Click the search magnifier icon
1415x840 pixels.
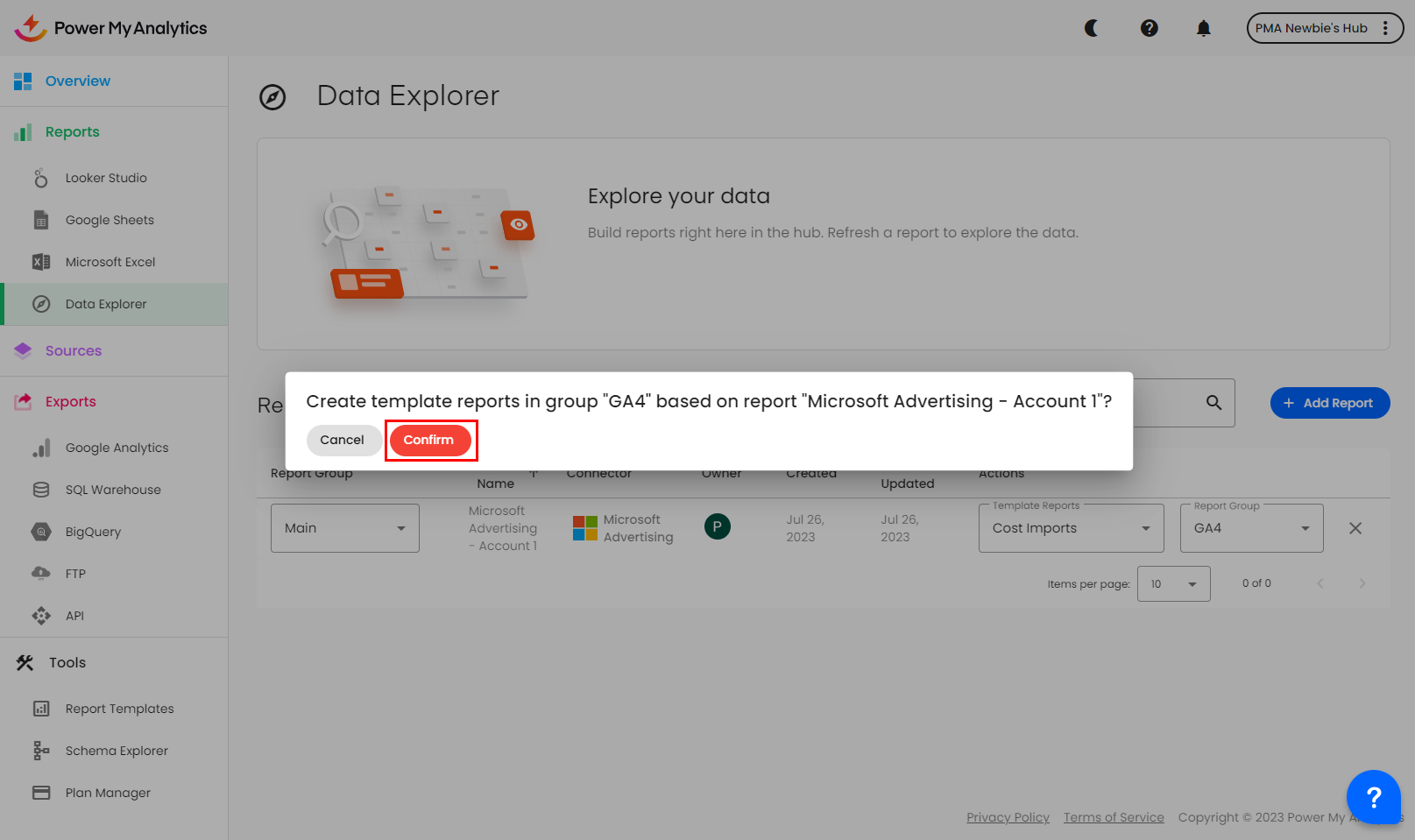point(1213,403)
